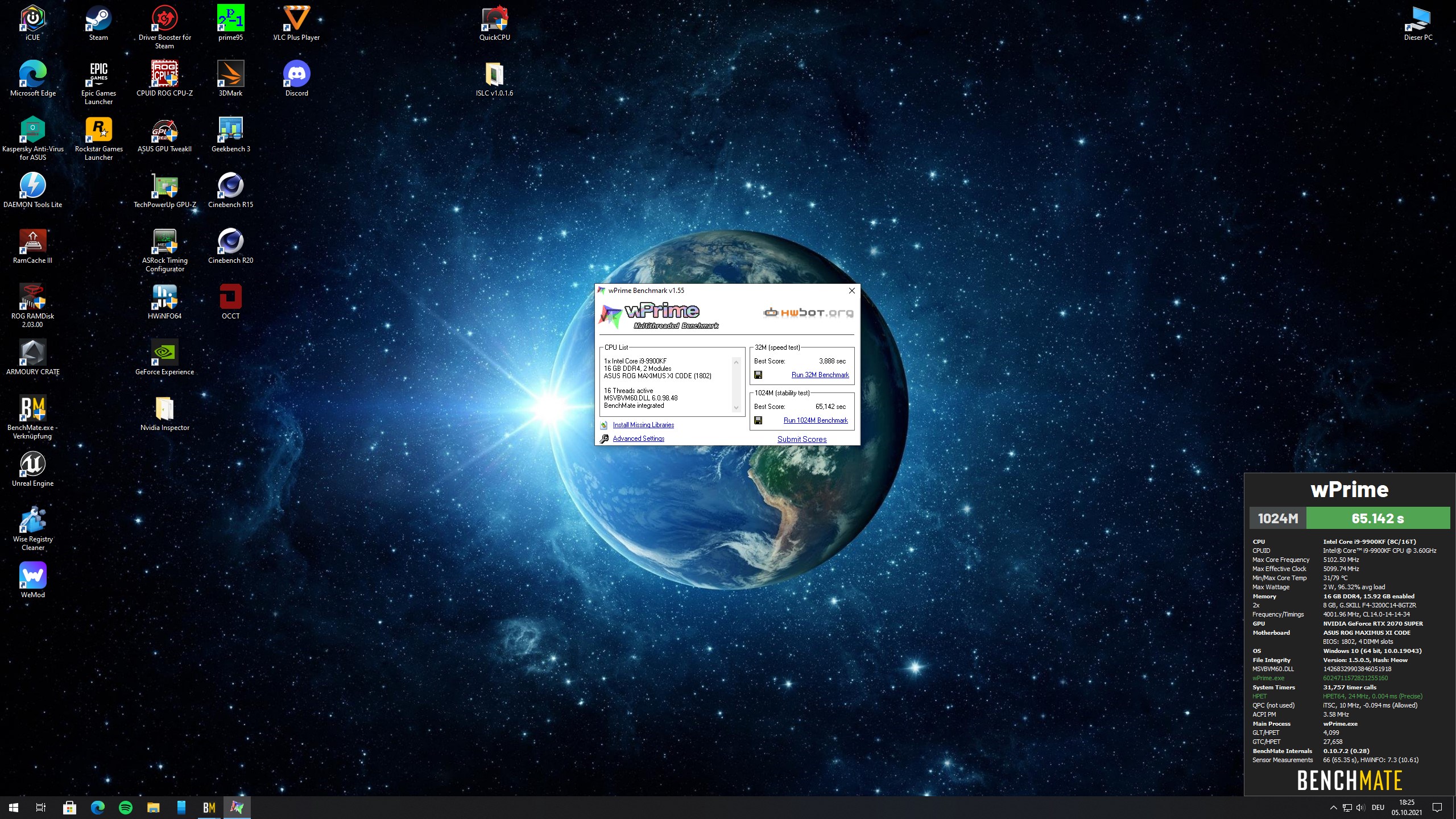The image size is (1456, 819).
Task: Select DAEMON Tools Lite icon
Action: (x=32, y=190)
